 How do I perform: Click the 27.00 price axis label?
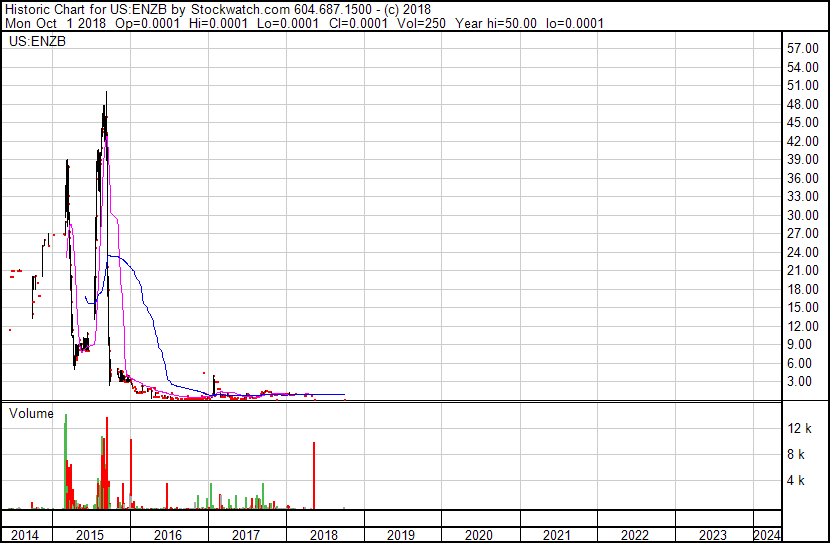point(803,233)
